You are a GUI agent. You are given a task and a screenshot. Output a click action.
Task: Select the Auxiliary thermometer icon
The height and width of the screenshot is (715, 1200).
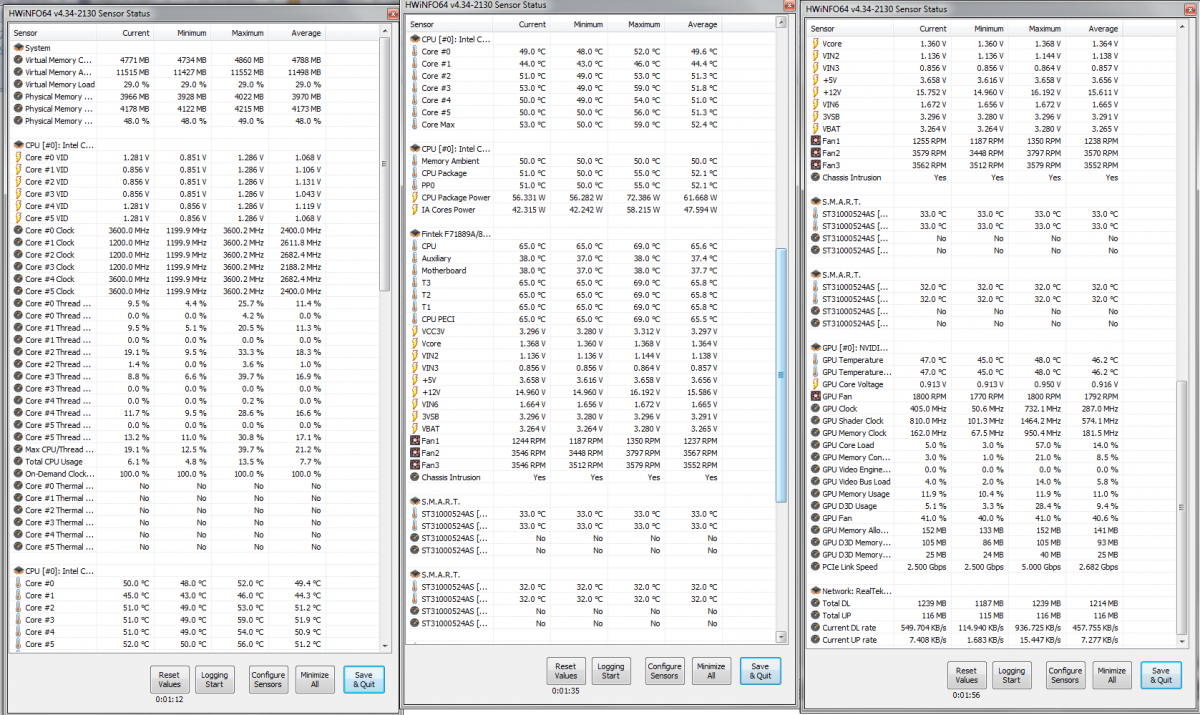415,258
